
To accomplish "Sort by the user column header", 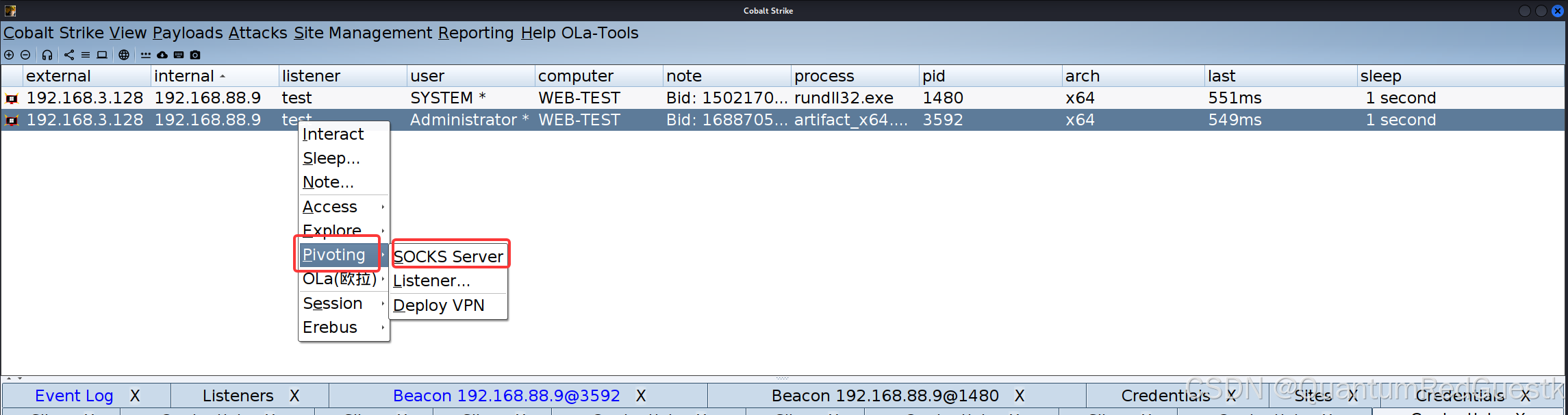I will coord(470,76).
